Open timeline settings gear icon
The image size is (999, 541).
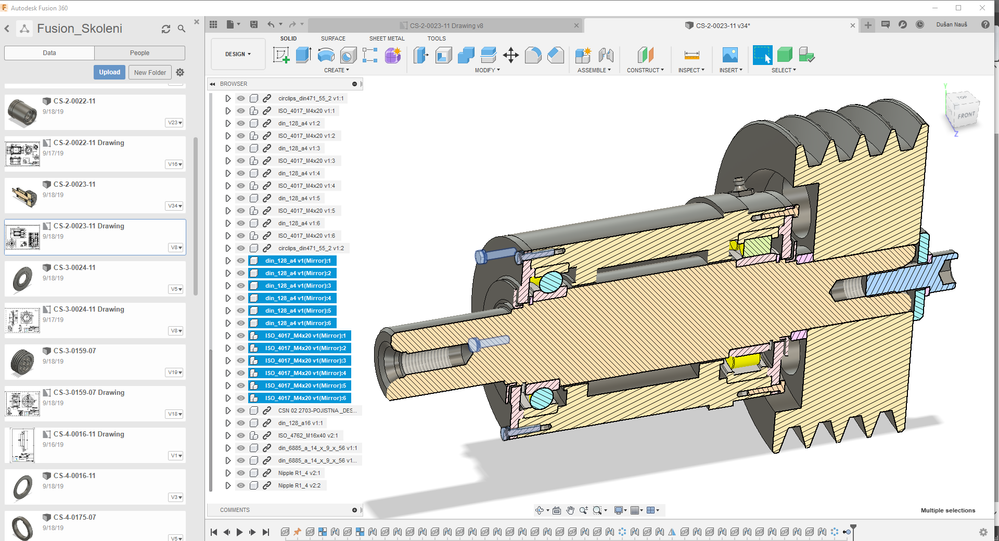[983, 531]
